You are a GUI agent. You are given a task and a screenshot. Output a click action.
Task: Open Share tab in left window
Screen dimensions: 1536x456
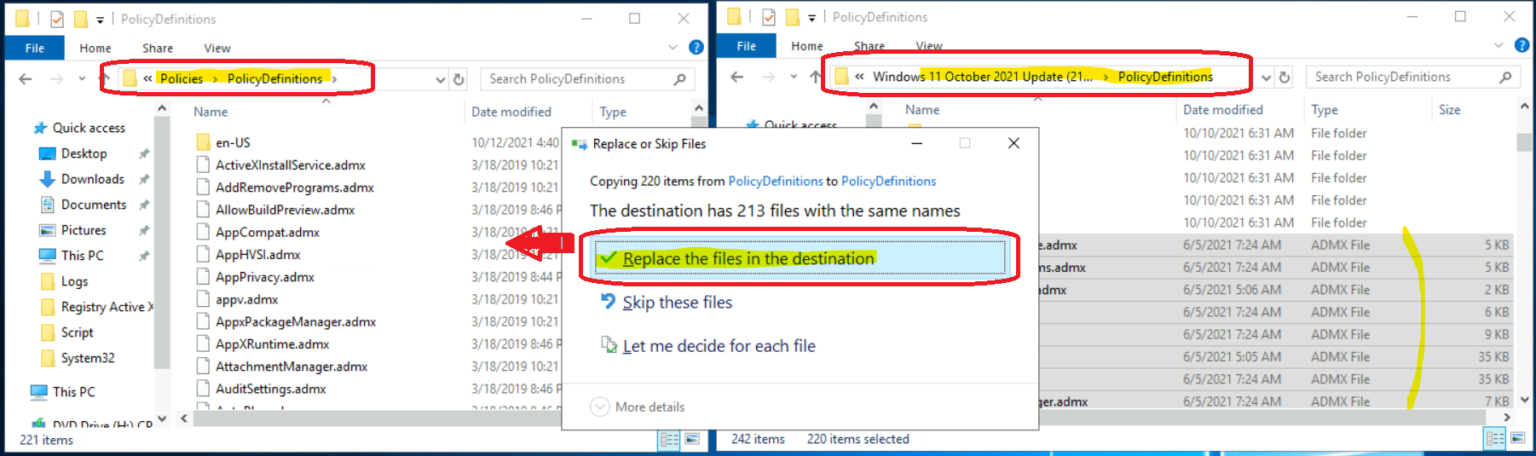[157, 47]
